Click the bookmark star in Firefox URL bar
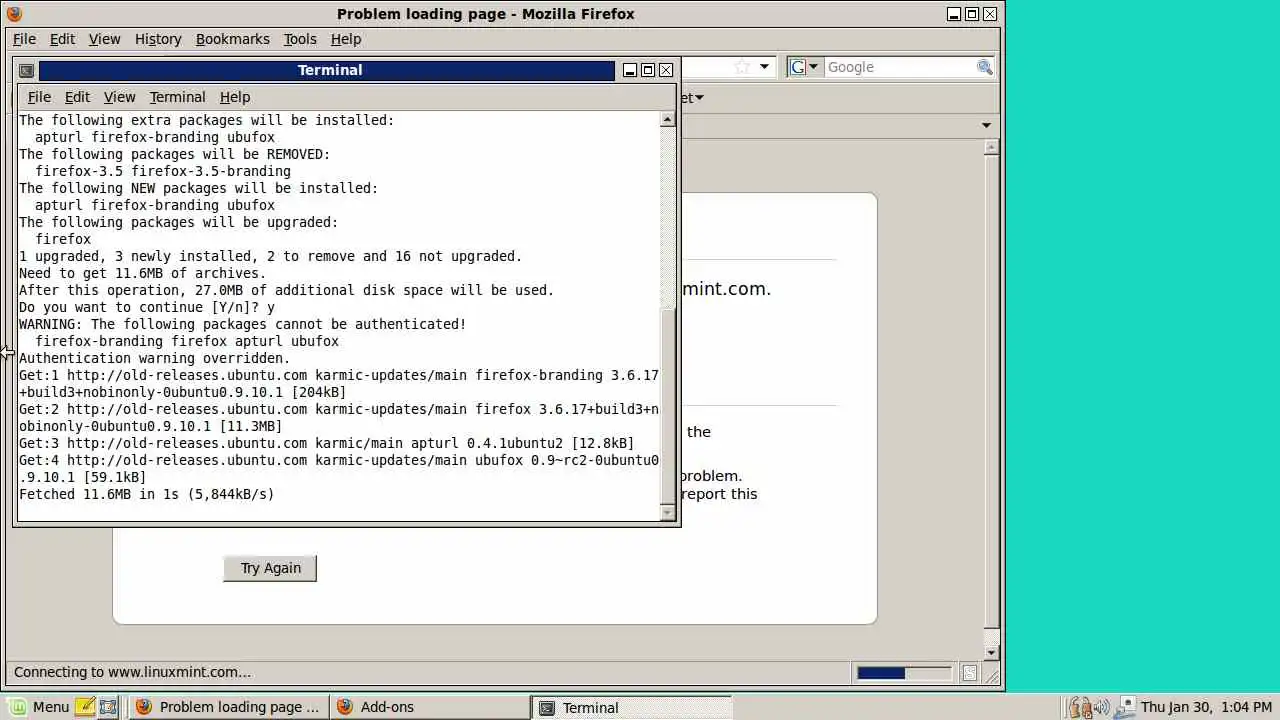This screenshot has height=720, width=1280. [x=742, y=67]
